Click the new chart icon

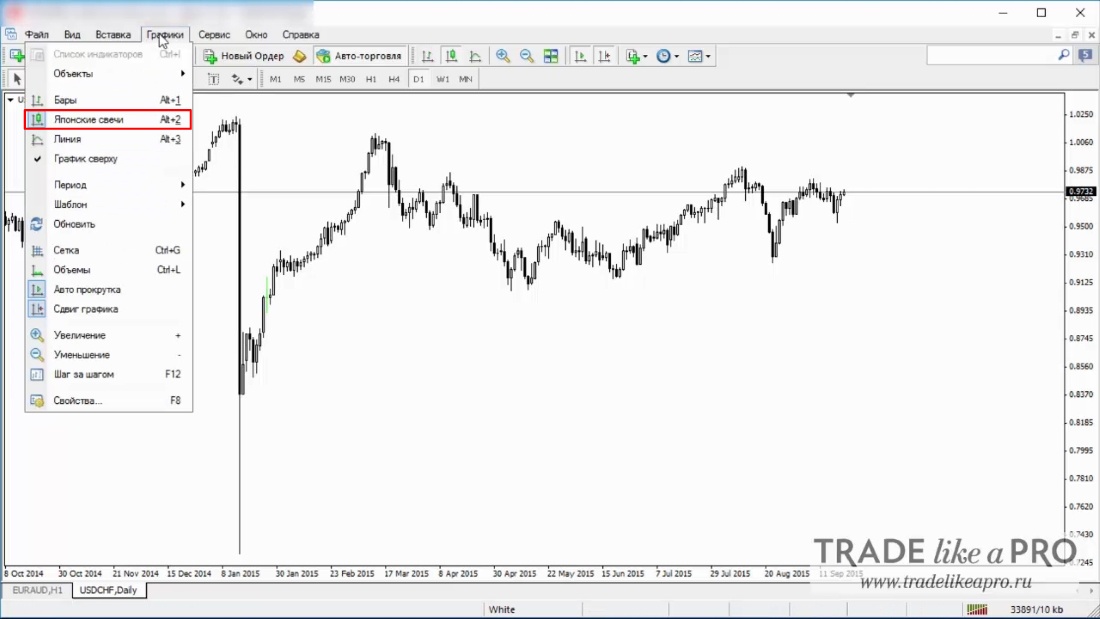pyautogui.click(x=16, y=56)
